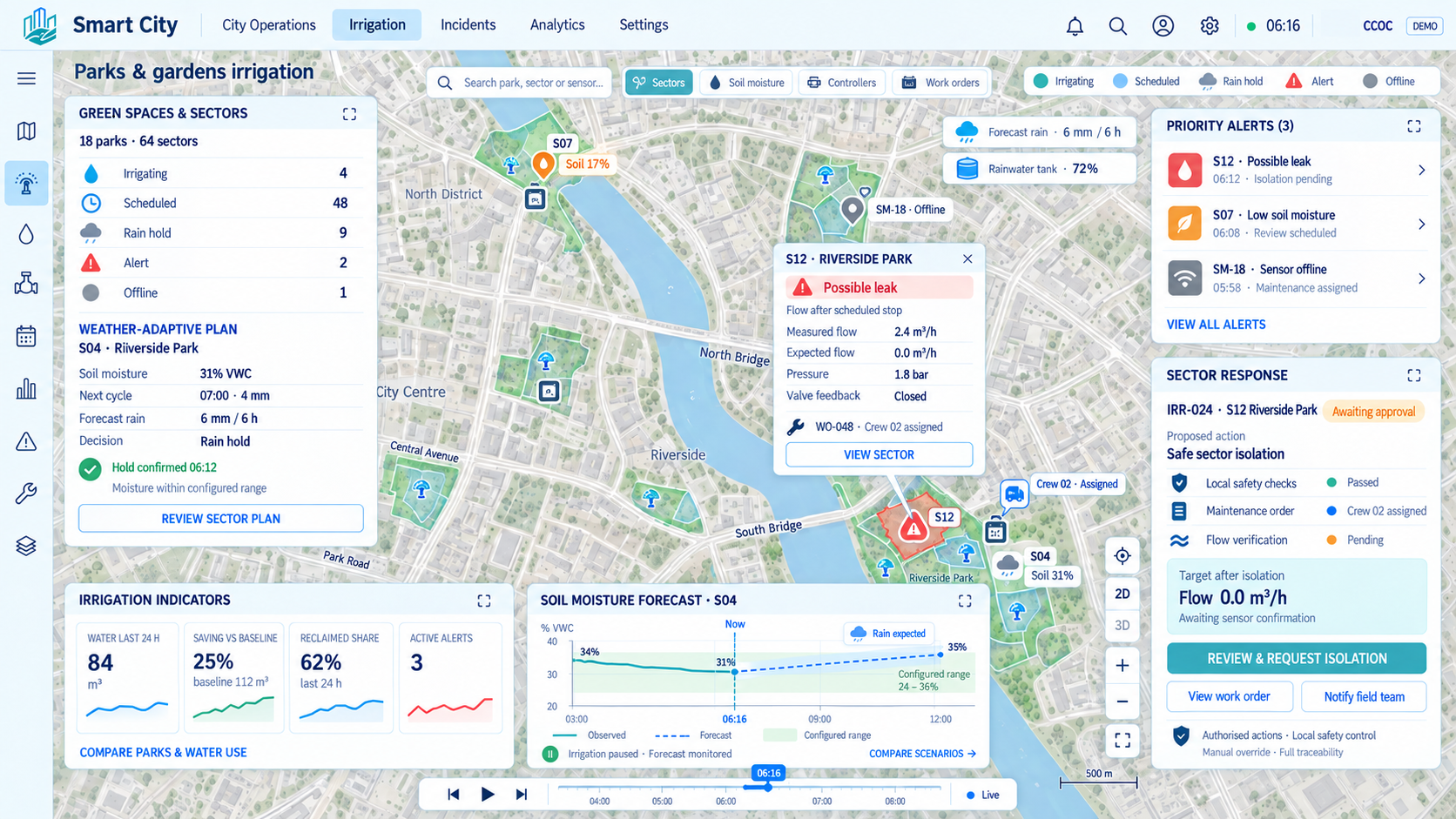Open Compare Parks & Water Use link
Image resolution: width=1456 pixels, height=819 pixels.
pos(163,753)
